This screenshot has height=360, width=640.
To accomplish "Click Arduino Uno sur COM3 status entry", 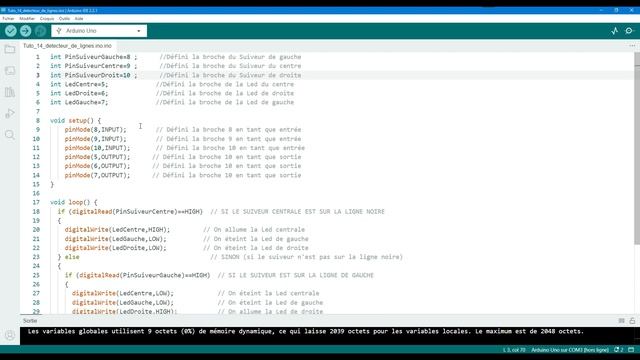I will tap(570, 350).
